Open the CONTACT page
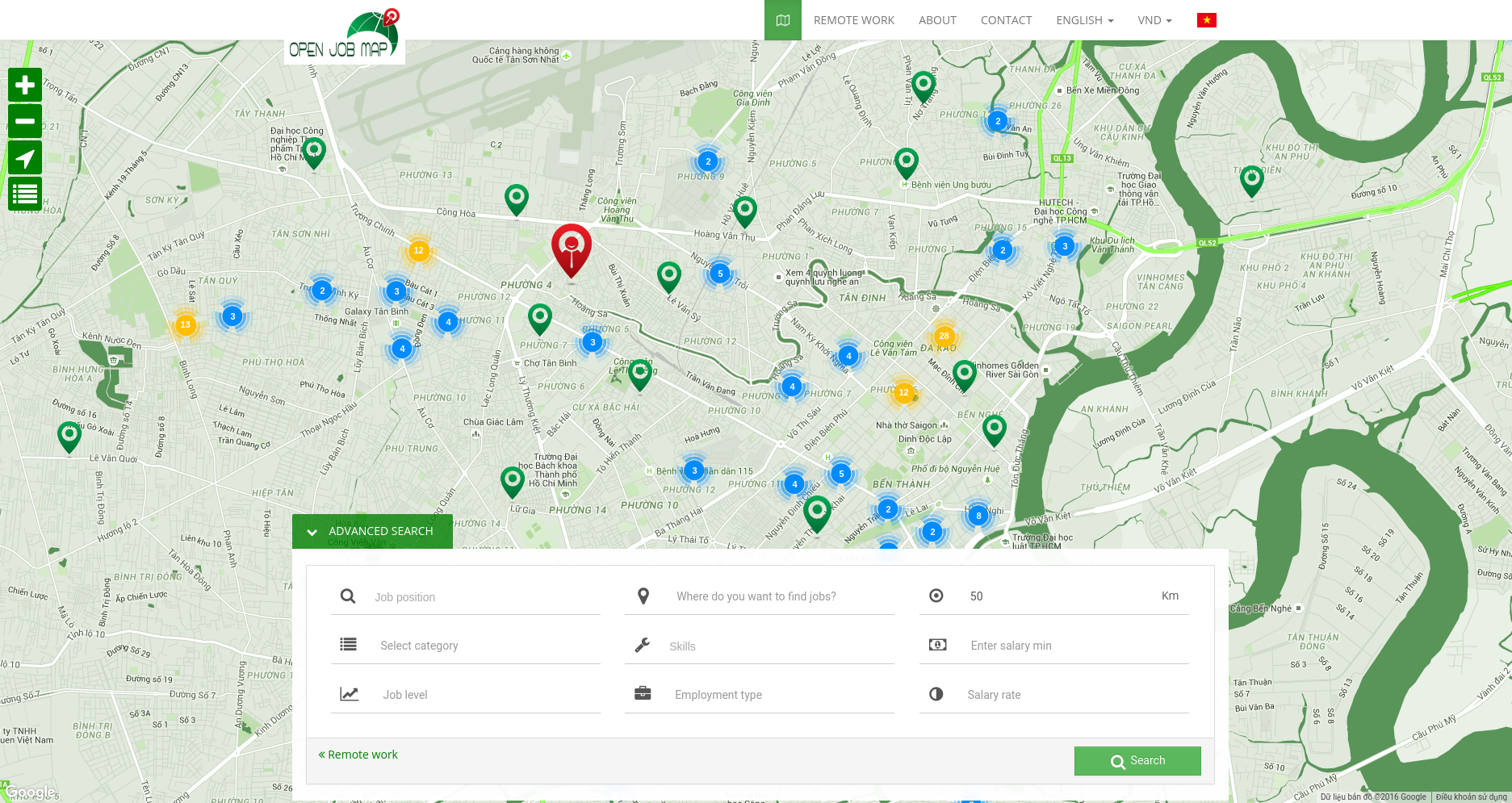The height and width of the screenshot is (803, 1512). pos(1006,20)
